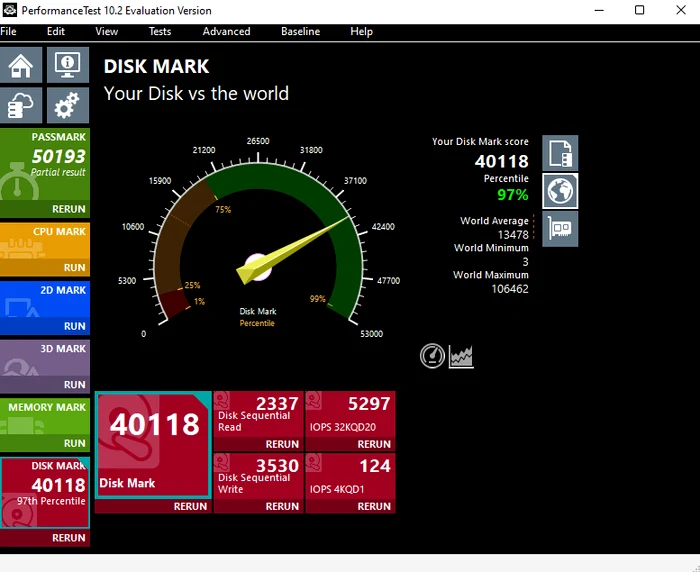The image size is (700, 572).
Task: Rerun the IOPS 4KQD1 test
Action: coord(374,506)
